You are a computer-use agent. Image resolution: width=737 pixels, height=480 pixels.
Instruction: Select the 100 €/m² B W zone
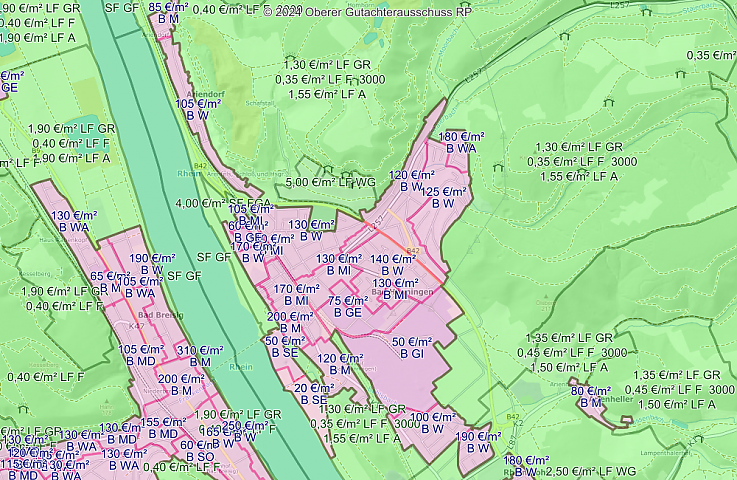coord(433,423)
